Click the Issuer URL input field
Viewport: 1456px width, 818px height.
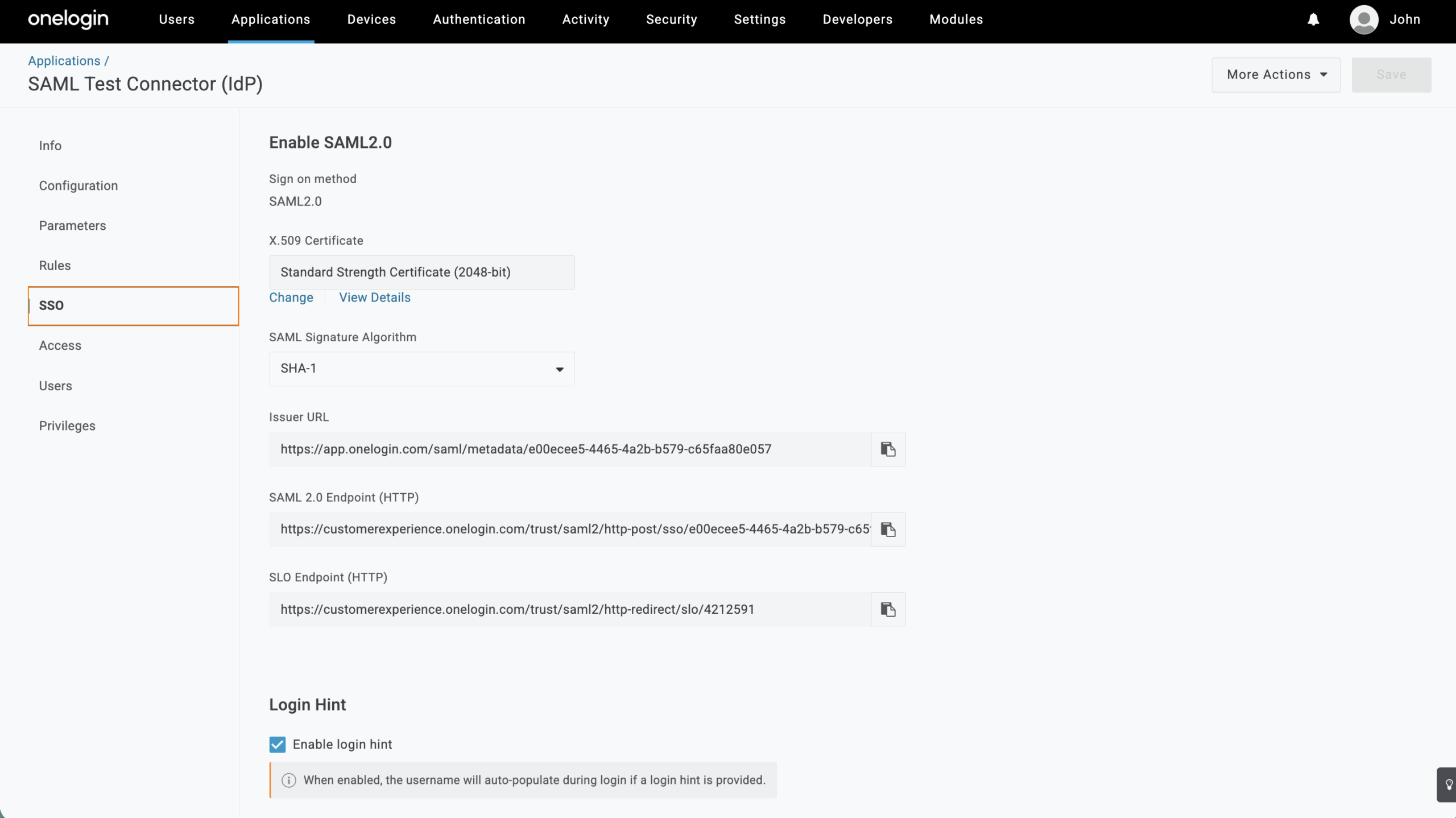(569, 449)
